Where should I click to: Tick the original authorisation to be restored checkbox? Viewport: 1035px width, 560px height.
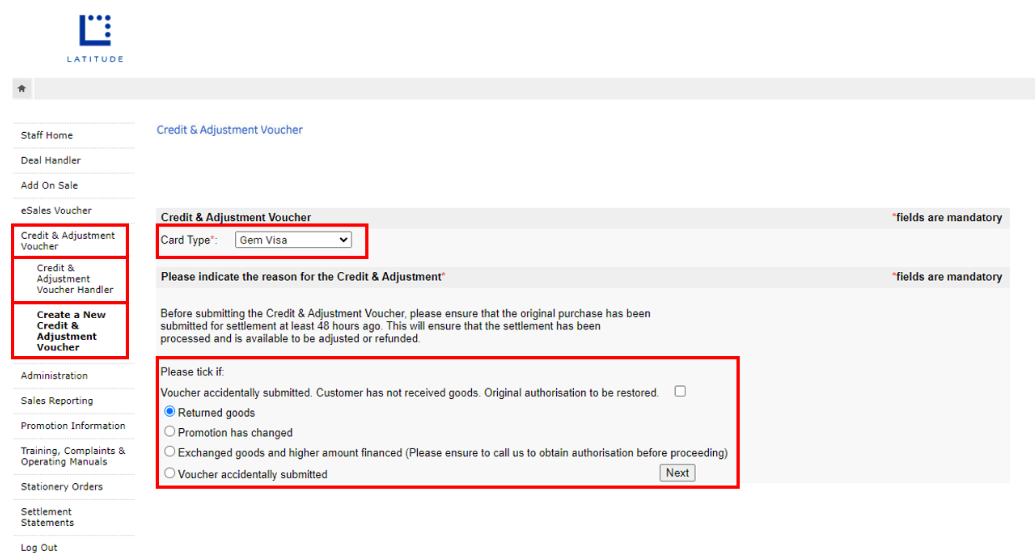tap(680, 392)
